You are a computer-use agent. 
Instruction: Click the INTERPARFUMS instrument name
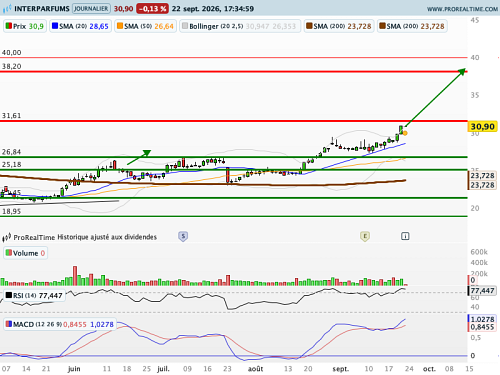pos(42,9)
